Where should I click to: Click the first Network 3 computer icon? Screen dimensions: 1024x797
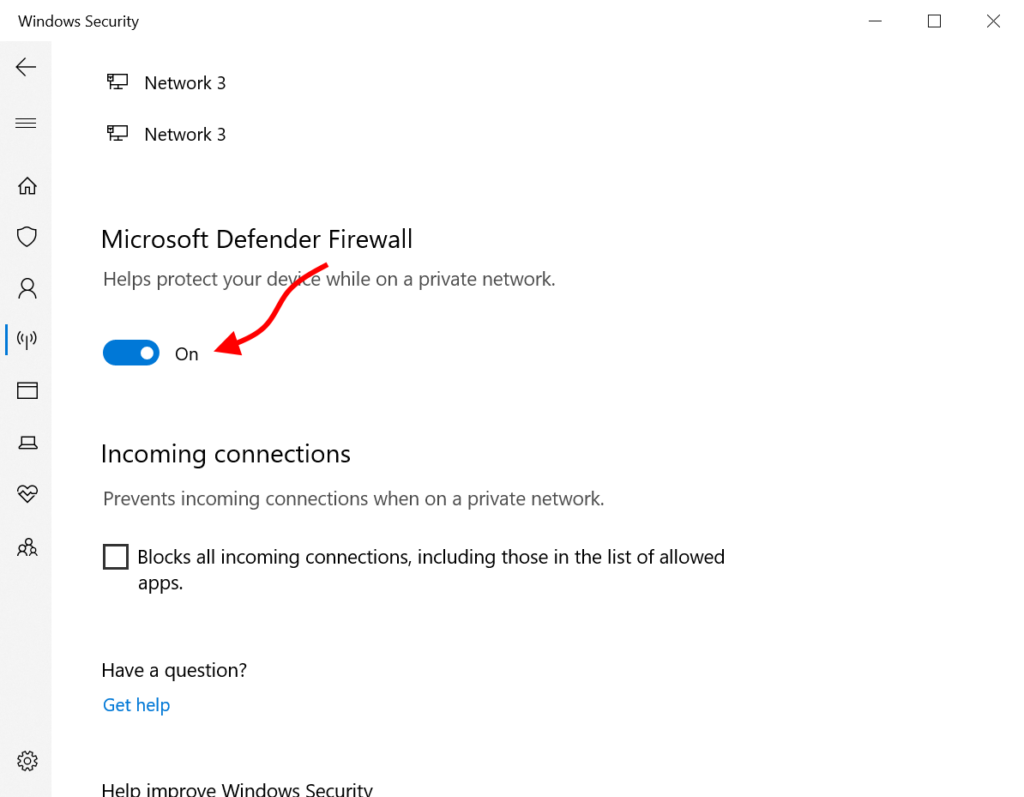click(x=118, y=82)
